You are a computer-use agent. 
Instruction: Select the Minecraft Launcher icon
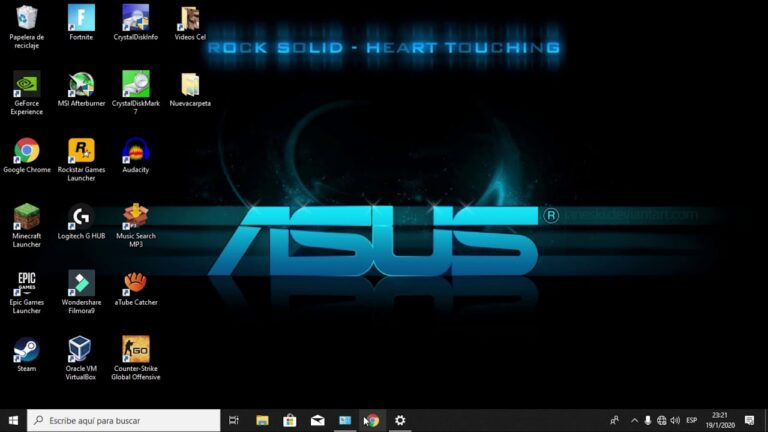pos(26,226)
